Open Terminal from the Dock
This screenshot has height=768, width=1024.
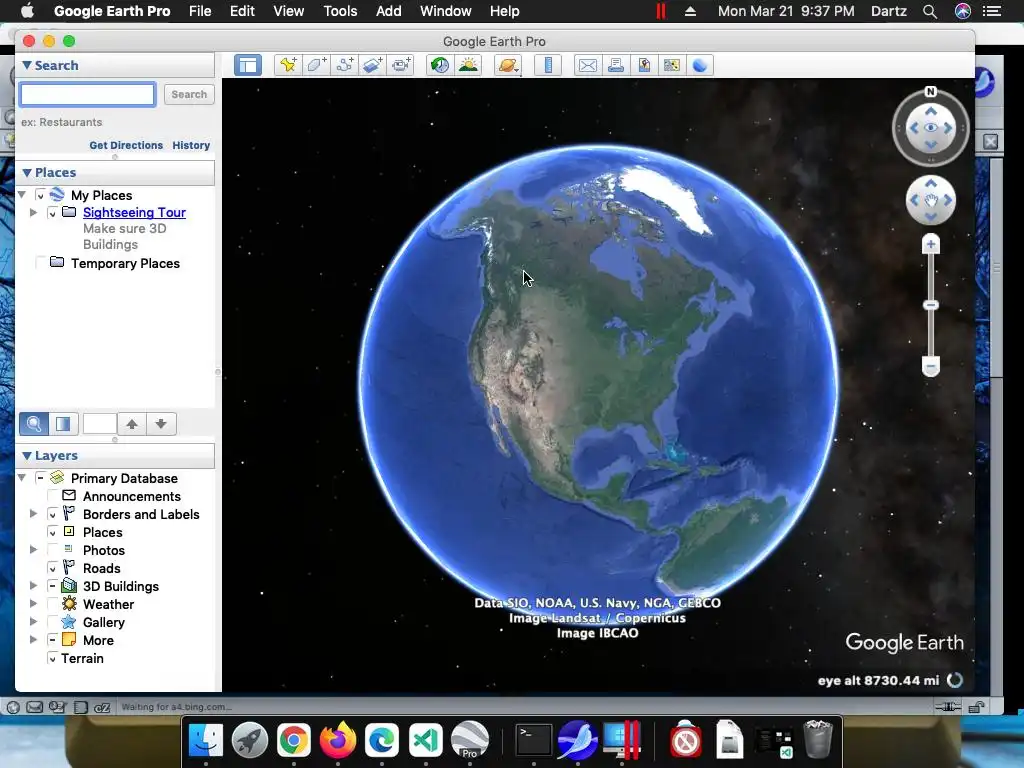point(534,741)
